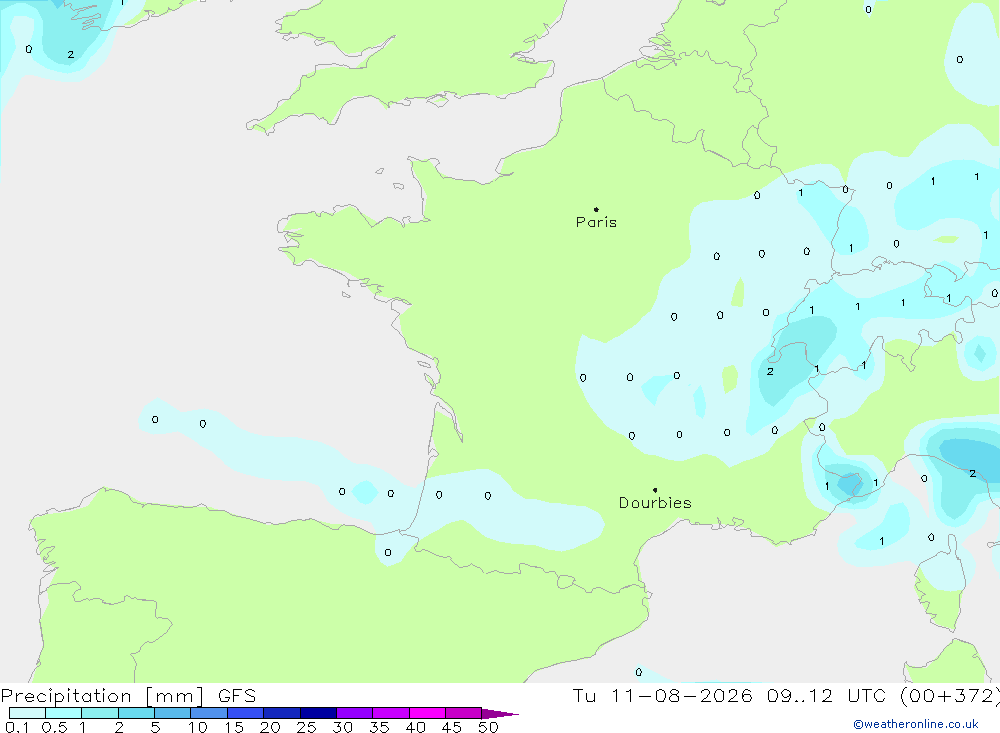Click the Precipitation [mm] GFS title
Screen dimensions: 1000x733
click(x=128, y=696)
